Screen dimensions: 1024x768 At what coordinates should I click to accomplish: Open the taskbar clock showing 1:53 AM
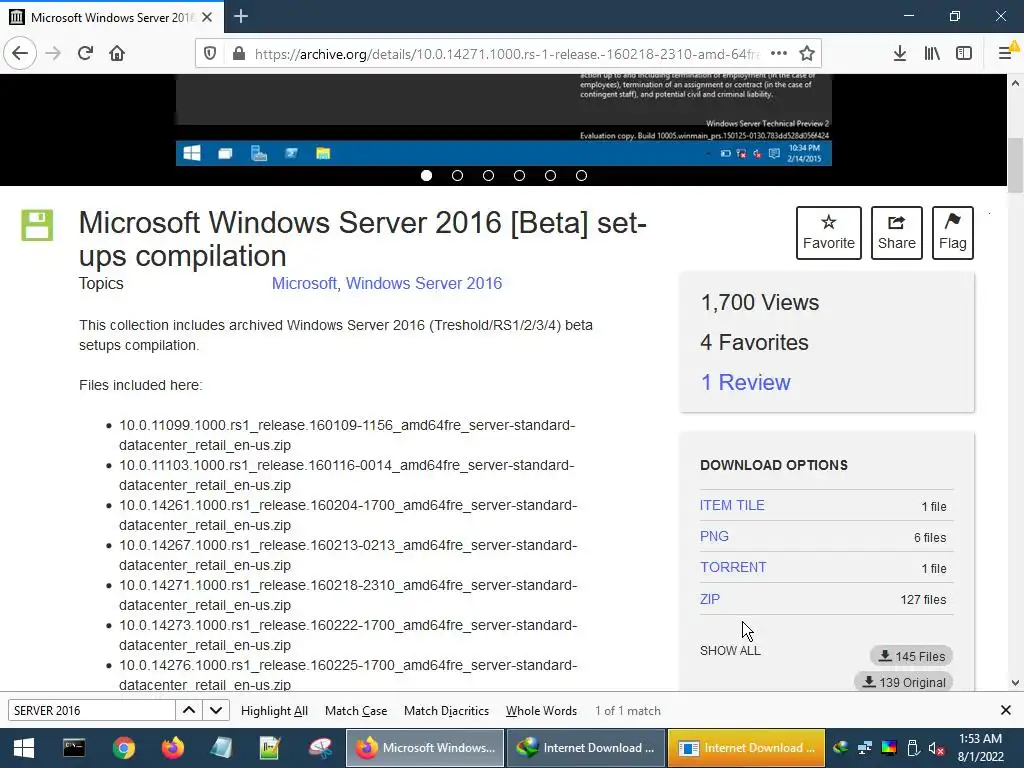[980, 748]
